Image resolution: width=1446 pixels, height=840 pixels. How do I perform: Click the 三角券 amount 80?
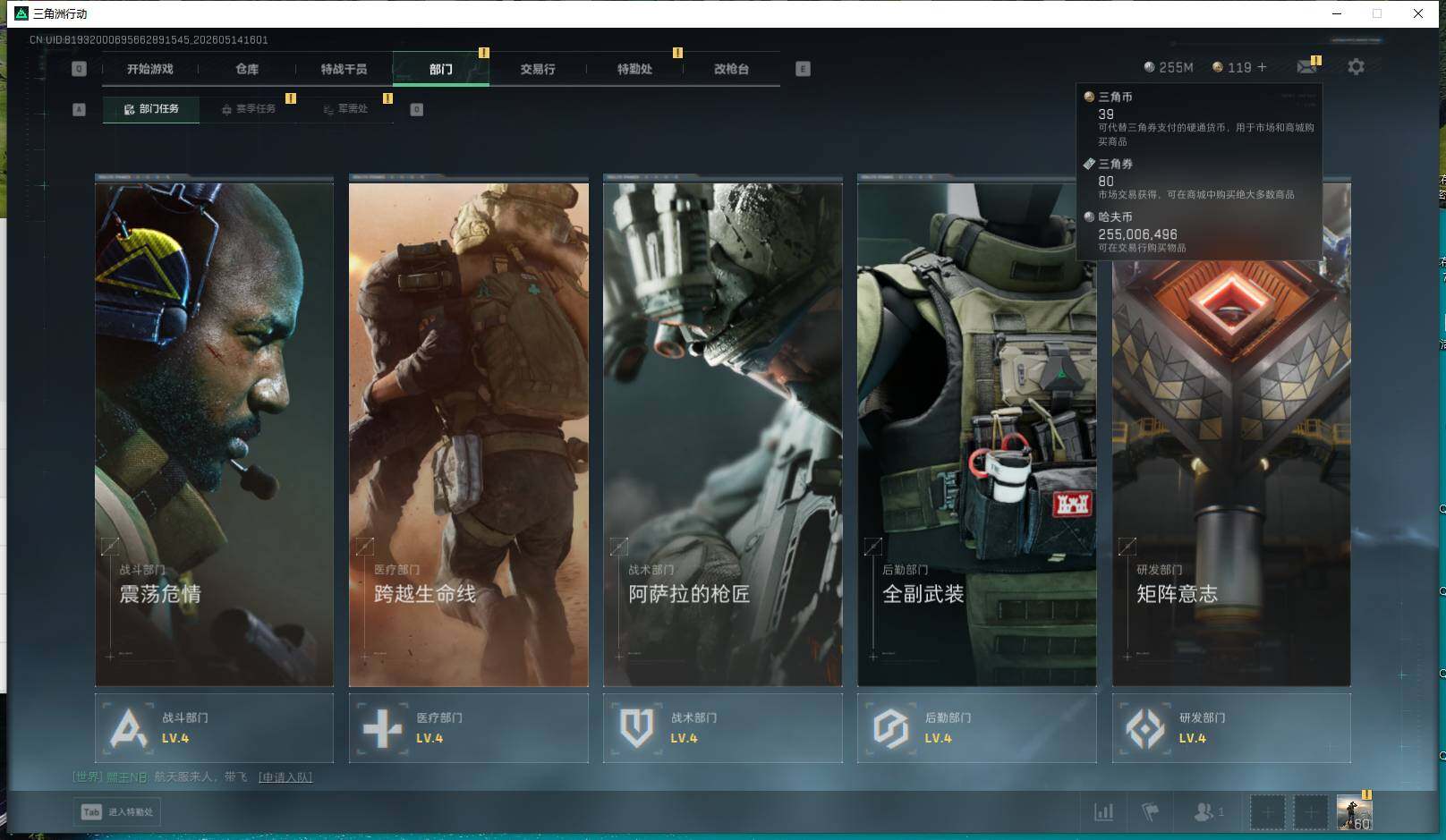(1106, 181)
